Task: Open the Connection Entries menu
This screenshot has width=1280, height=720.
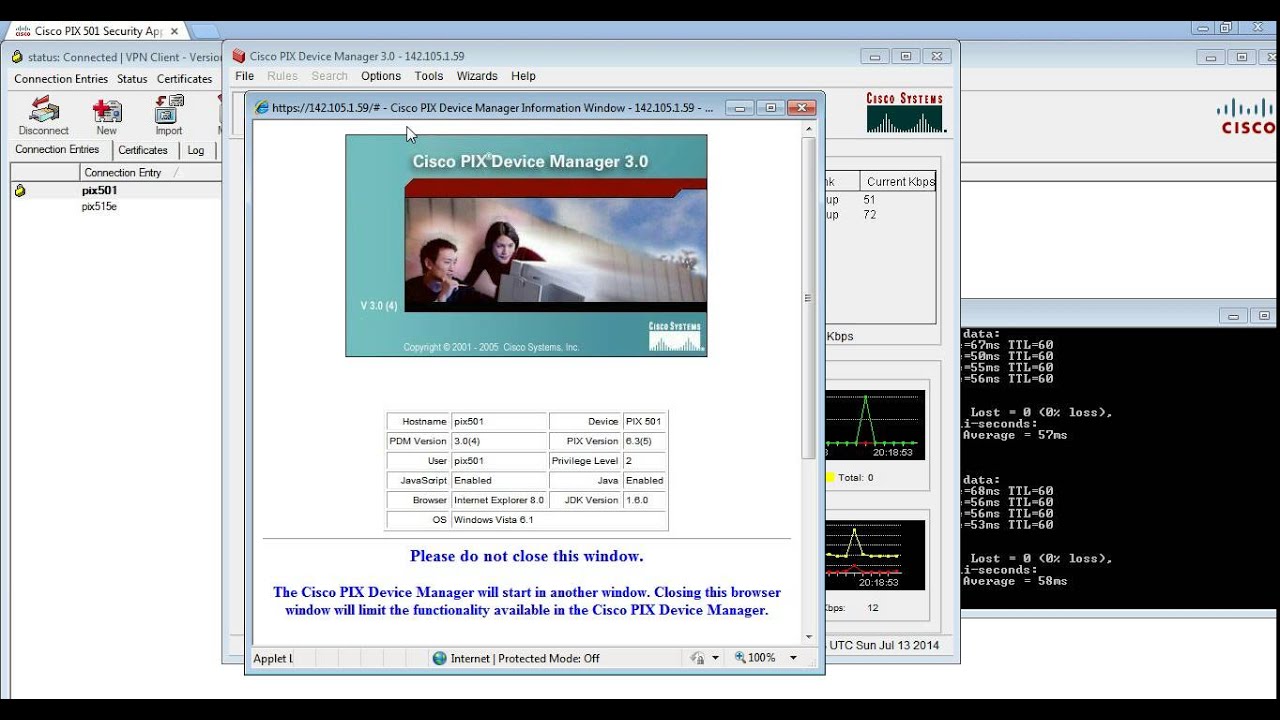Action: (x=61, y=79)
